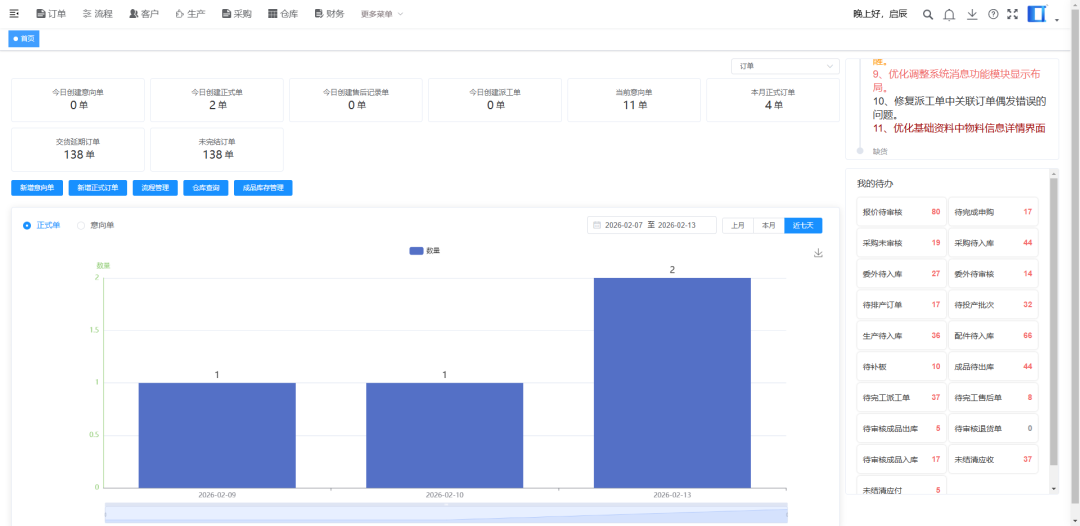
Task: Open the 报价待审核 to-do item
Action: [900, 212]
